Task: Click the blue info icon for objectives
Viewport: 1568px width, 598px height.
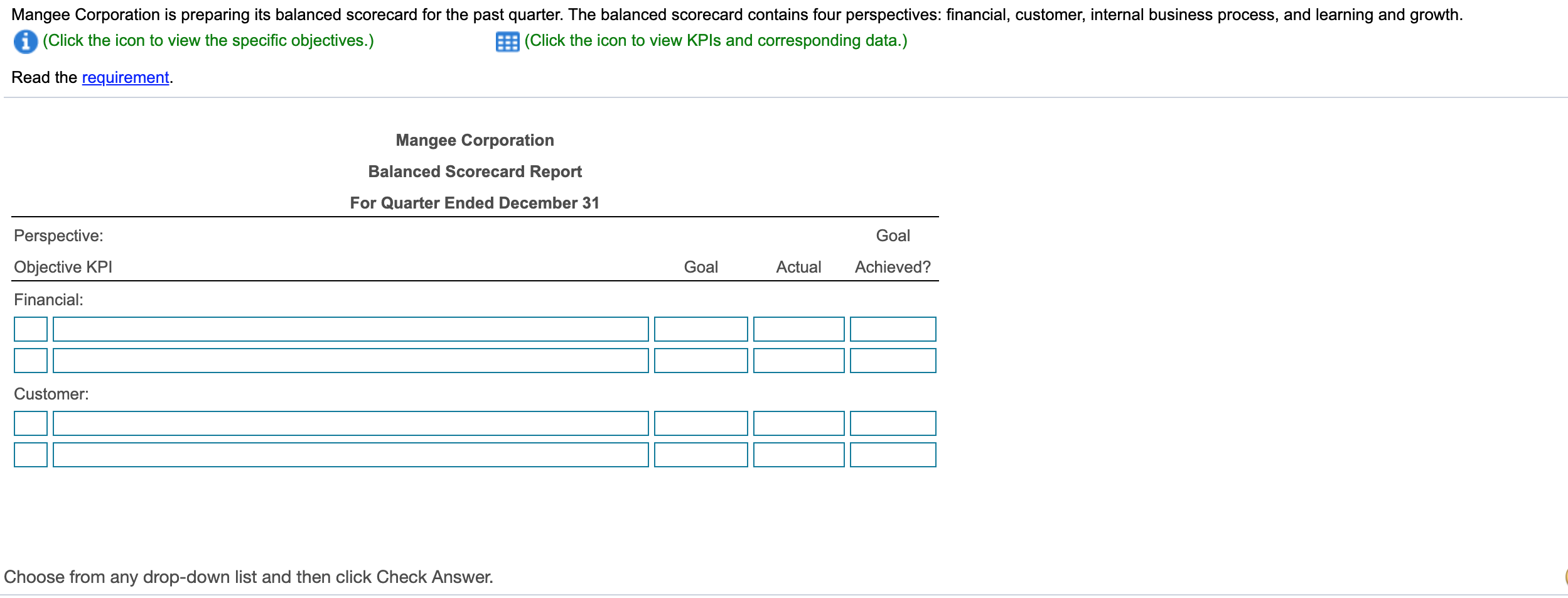Action: click(25, 41)
